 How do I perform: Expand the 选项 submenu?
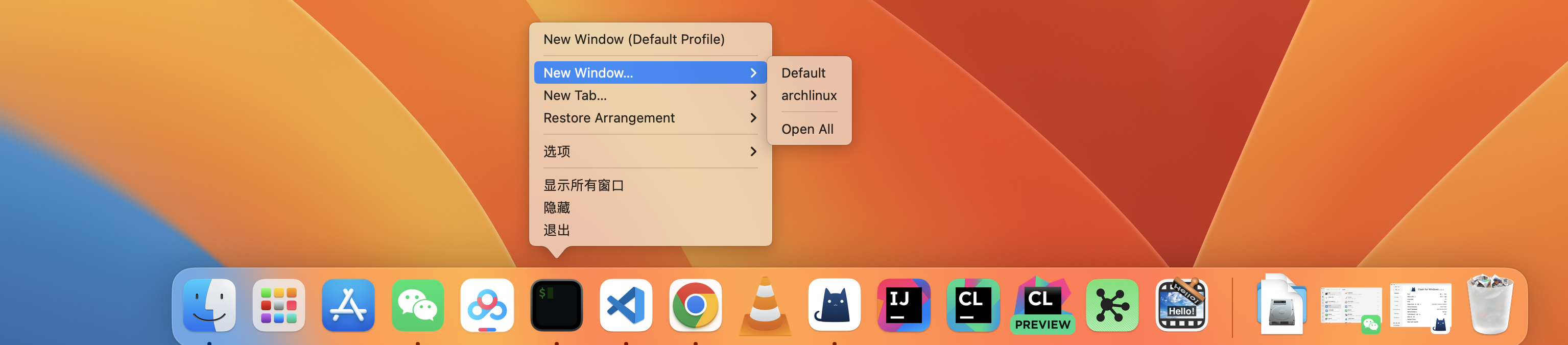point(650,152)
